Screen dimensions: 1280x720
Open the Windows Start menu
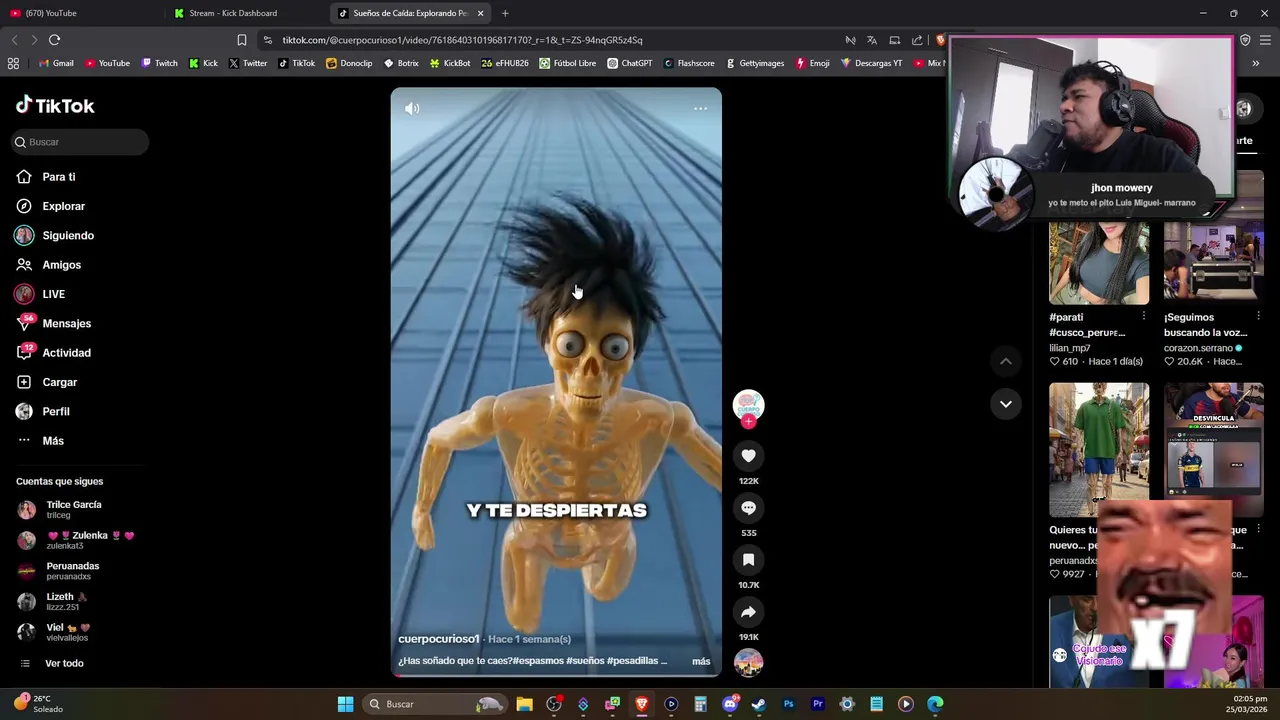[x=345, y=704]
